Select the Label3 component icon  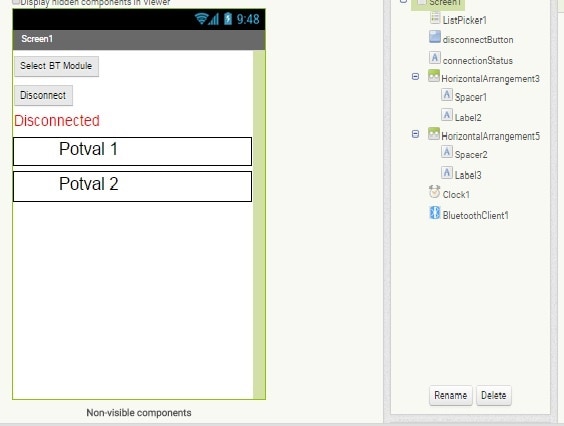tap(447, 173)
